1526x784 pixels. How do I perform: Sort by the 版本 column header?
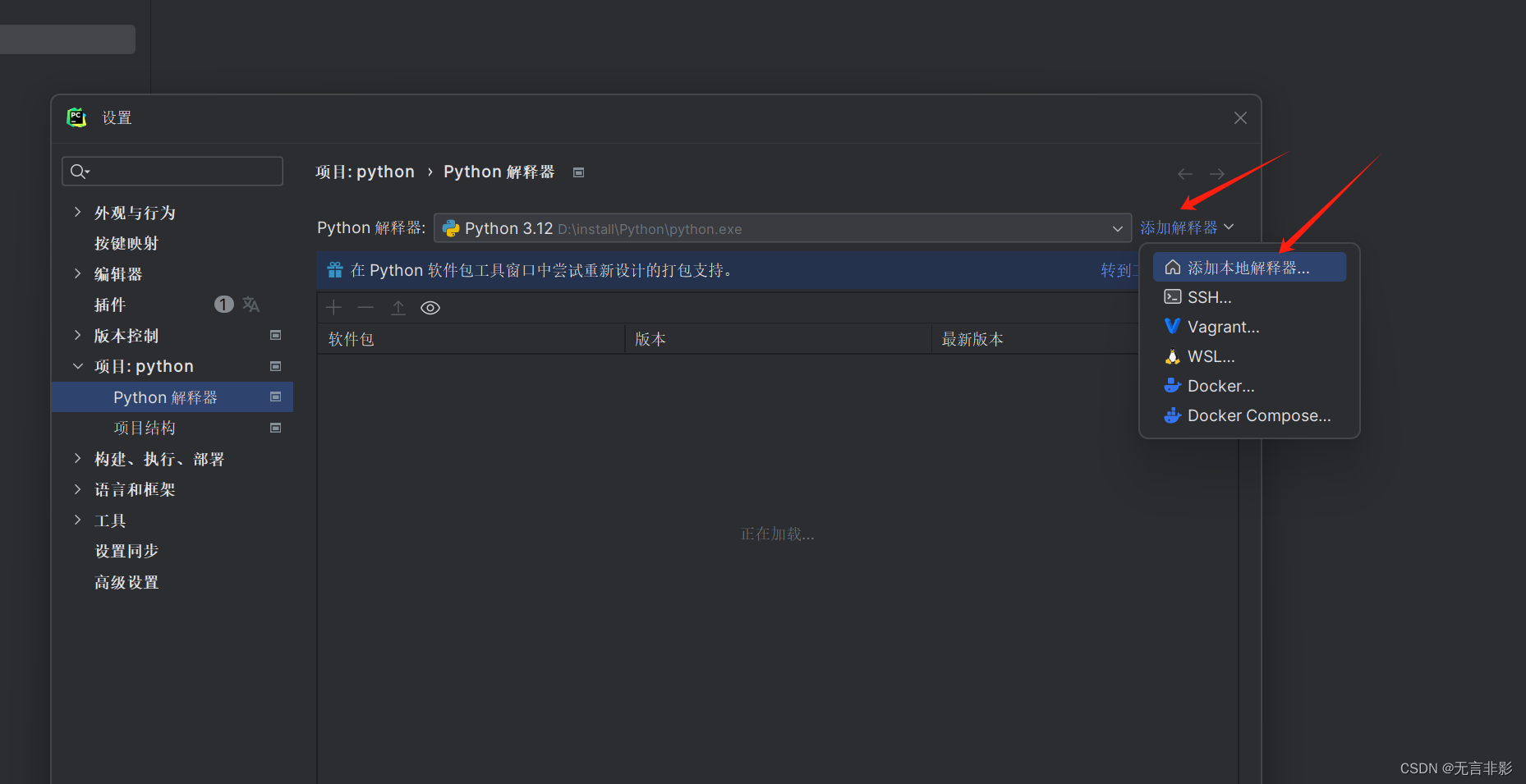pyautogui.click(x=778, y=339)
